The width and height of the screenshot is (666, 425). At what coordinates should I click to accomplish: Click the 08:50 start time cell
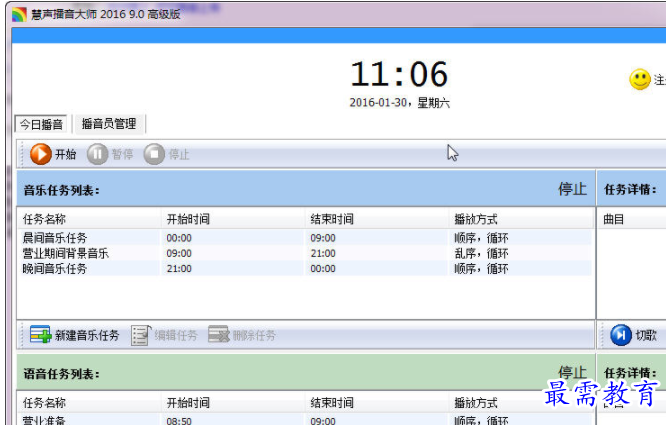click(x=179, y=421)
